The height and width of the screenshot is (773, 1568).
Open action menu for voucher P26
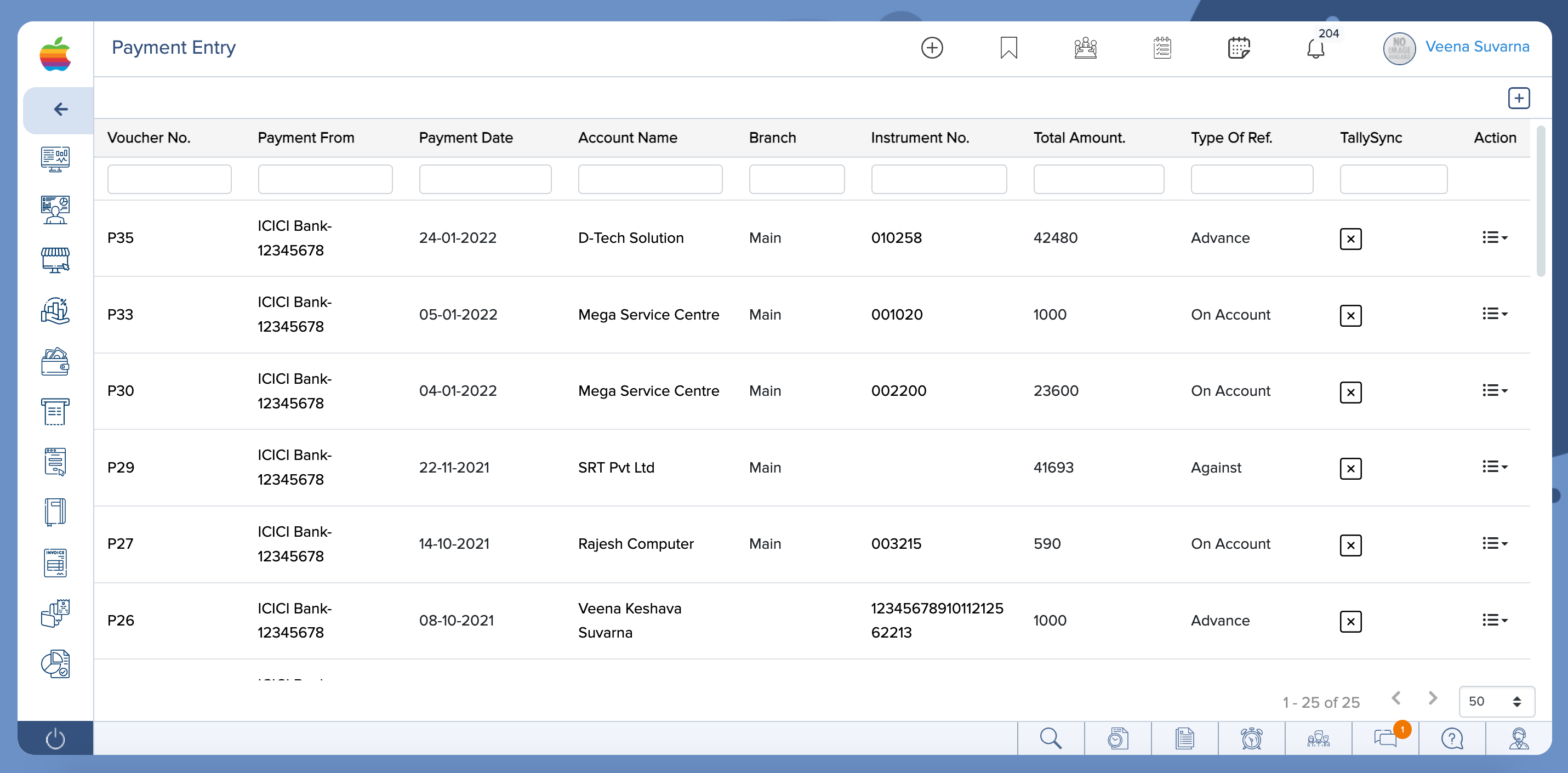[x=1495, y=620]
